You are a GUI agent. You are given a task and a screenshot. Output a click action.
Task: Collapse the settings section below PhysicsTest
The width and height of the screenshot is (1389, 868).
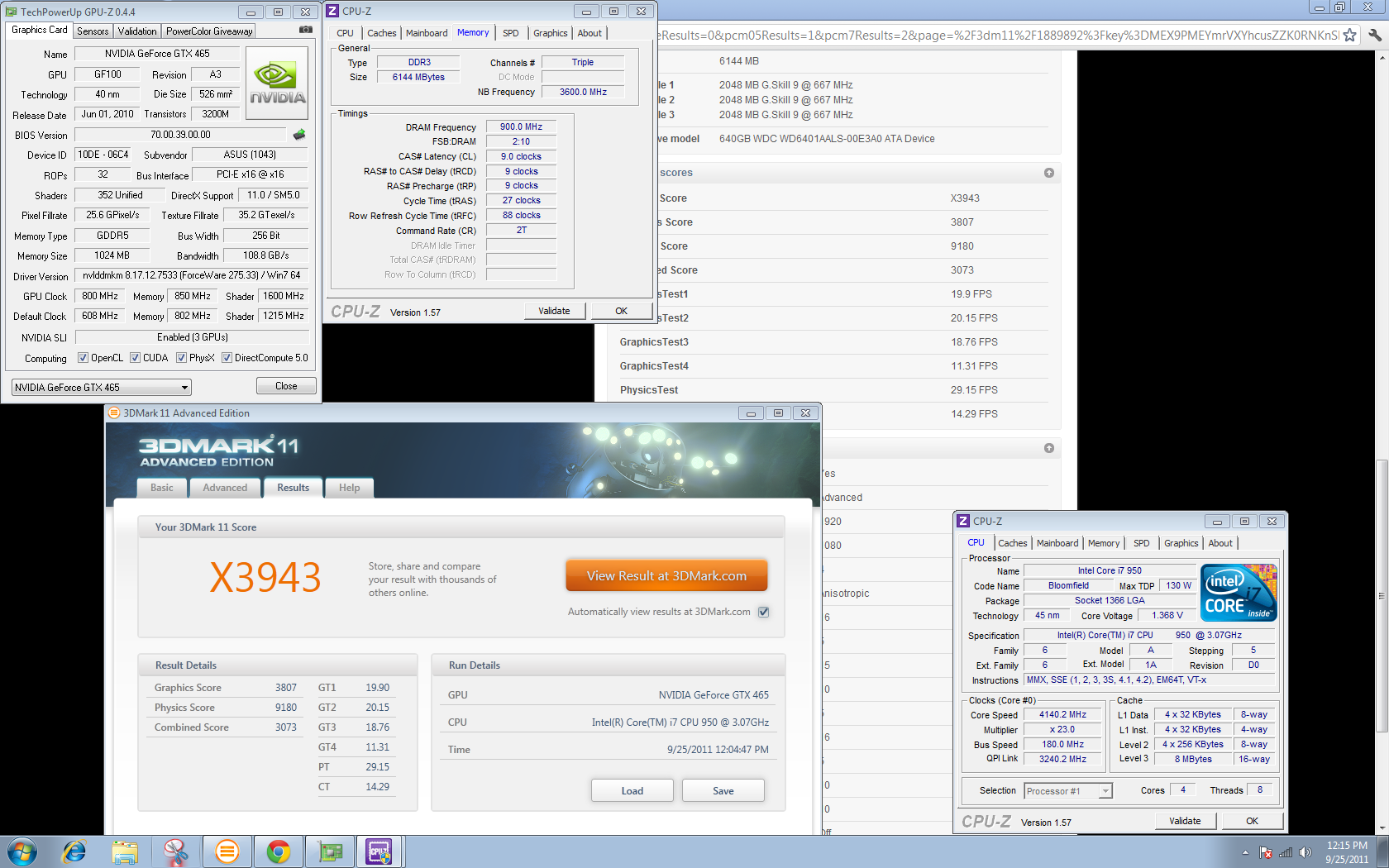pos(1049,448)
